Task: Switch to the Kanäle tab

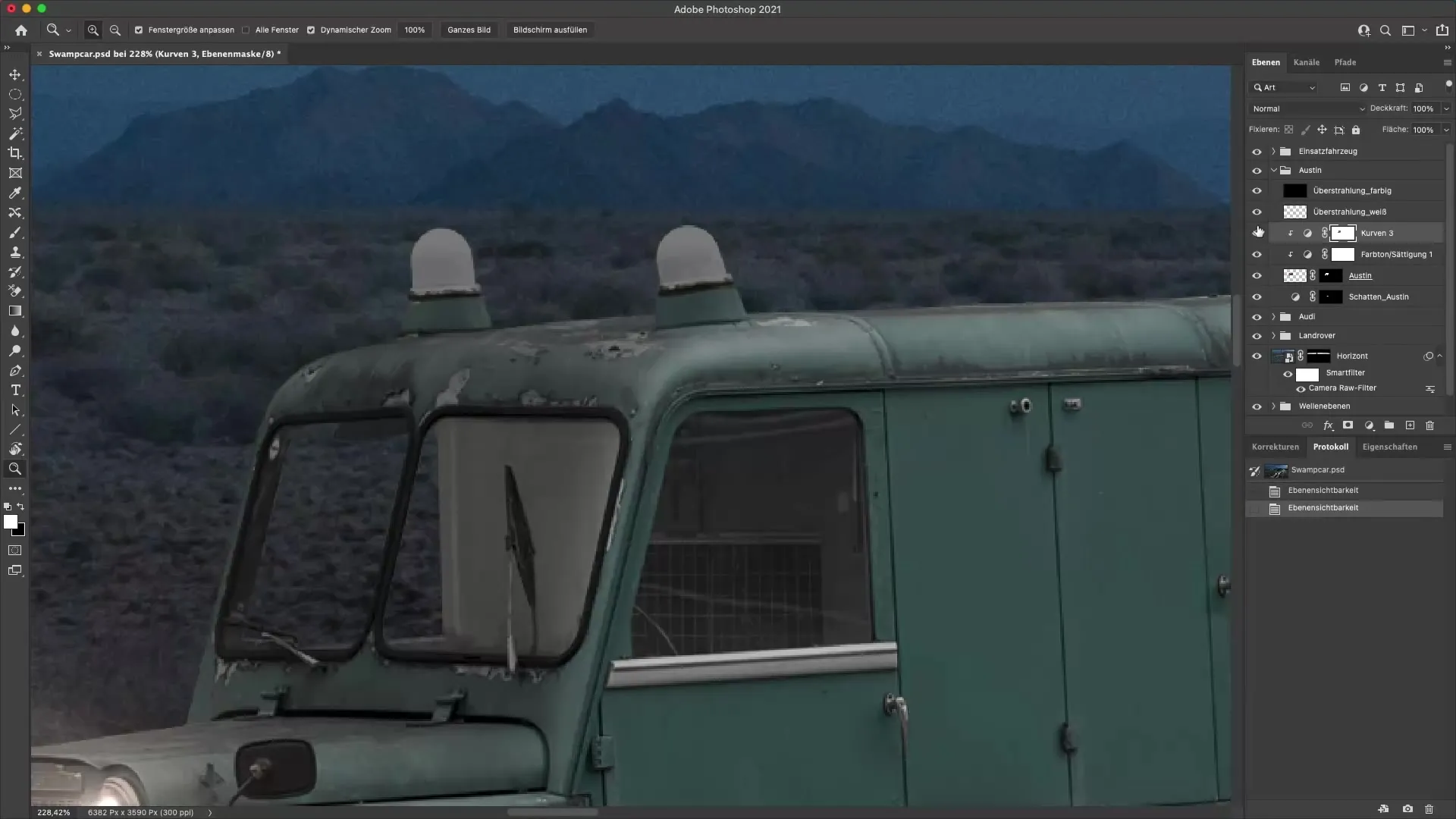Action: (1306, 62)
